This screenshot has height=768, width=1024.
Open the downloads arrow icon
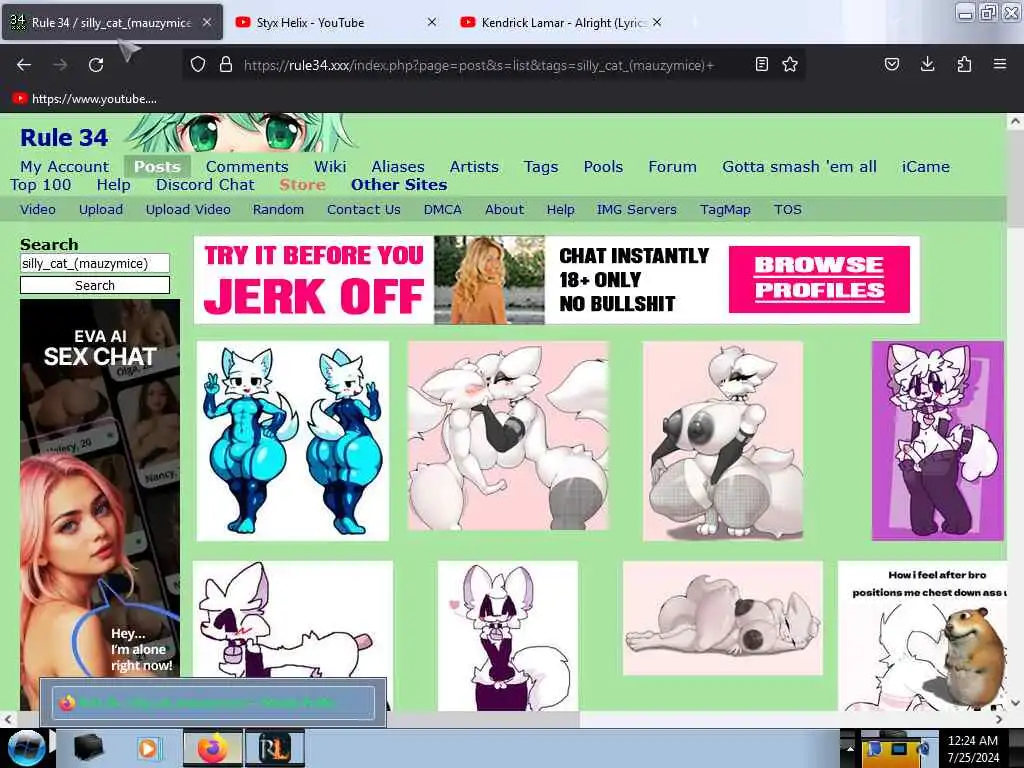pyautogui.click(x=927, y=64)
